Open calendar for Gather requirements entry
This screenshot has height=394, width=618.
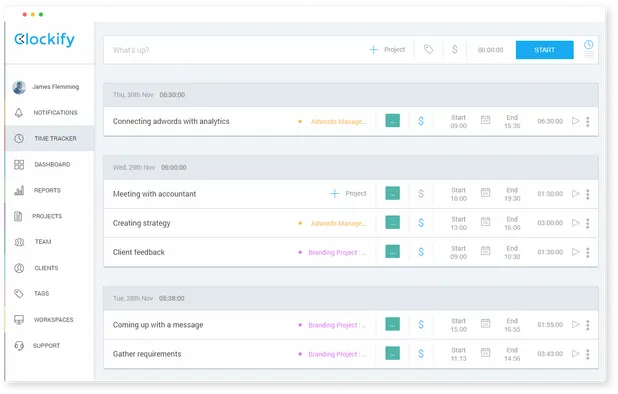point(486,352)
